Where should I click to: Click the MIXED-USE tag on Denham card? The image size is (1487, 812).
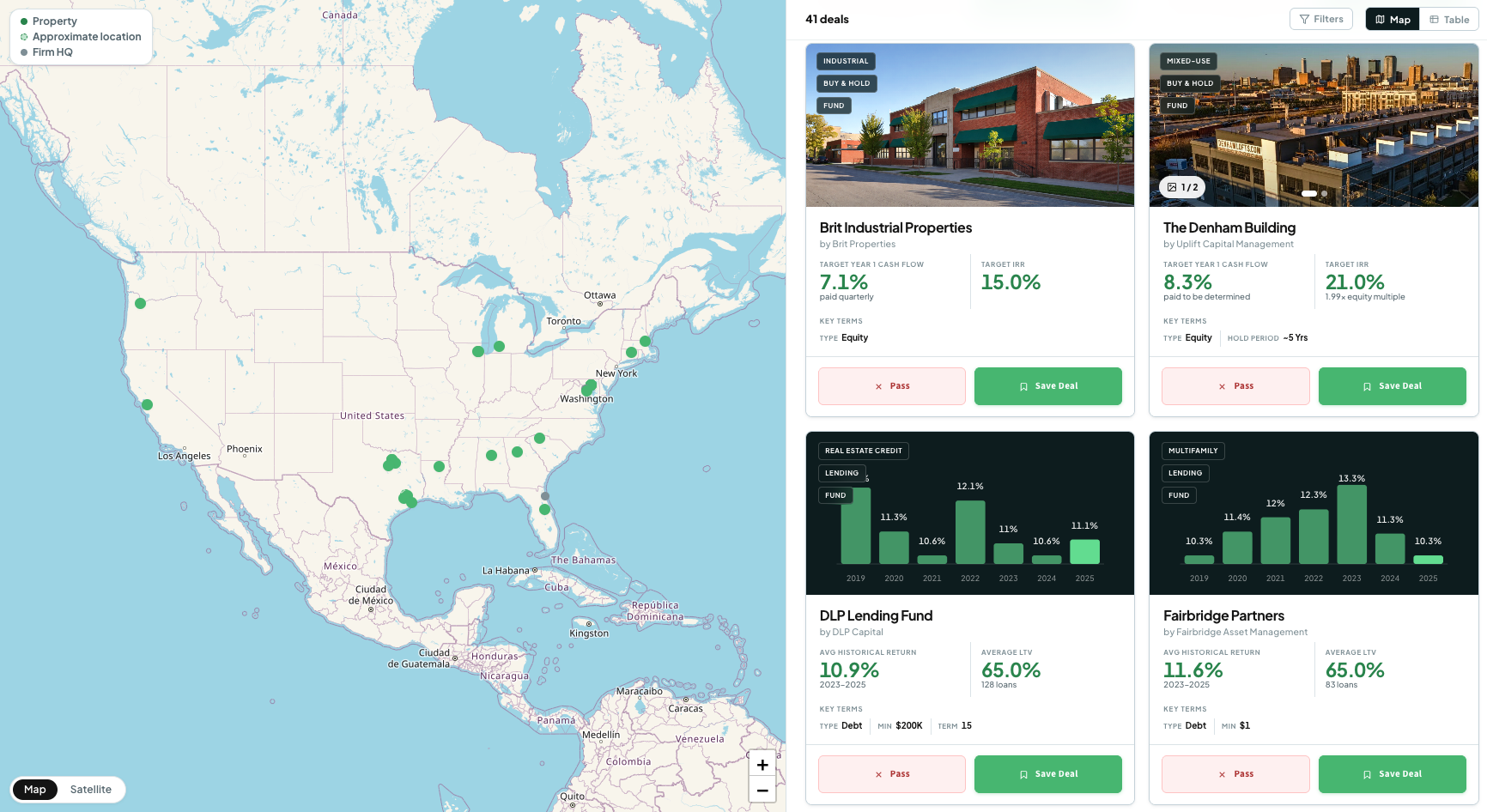point(1188,61)
